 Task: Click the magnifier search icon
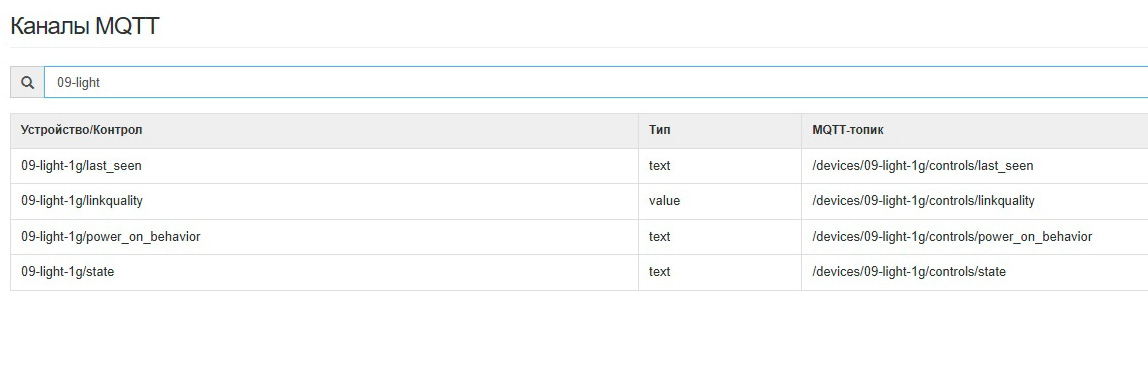point(27,83)
